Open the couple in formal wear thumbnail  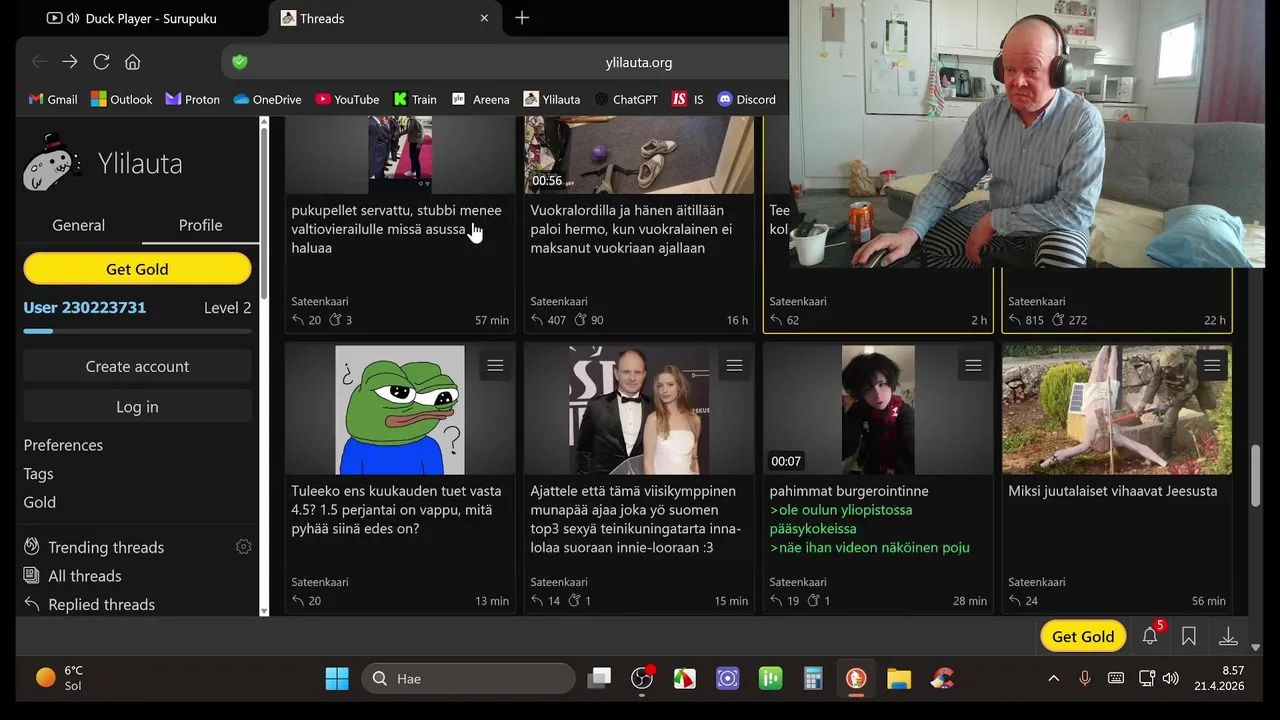point(639,410)
